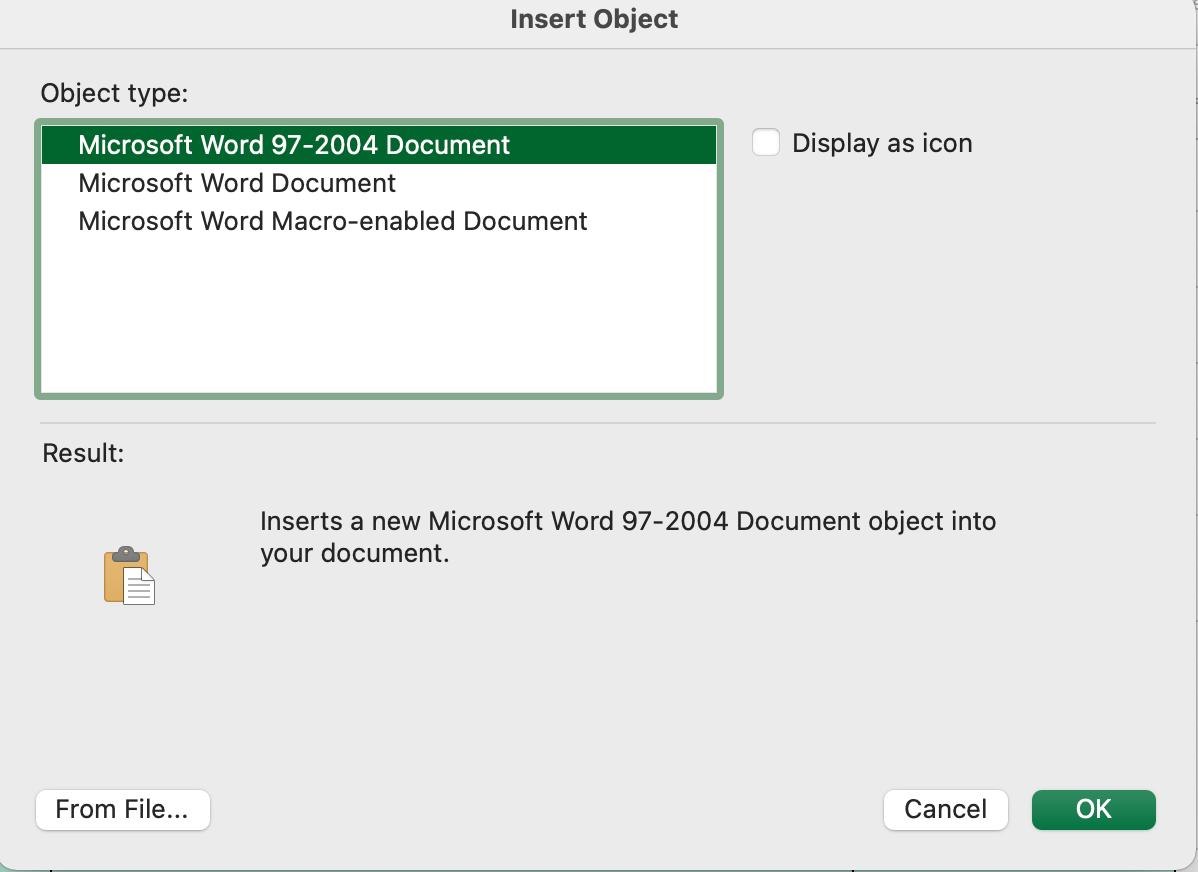Select Microsoft Word 97-2004 Document type

coord(379,144)
